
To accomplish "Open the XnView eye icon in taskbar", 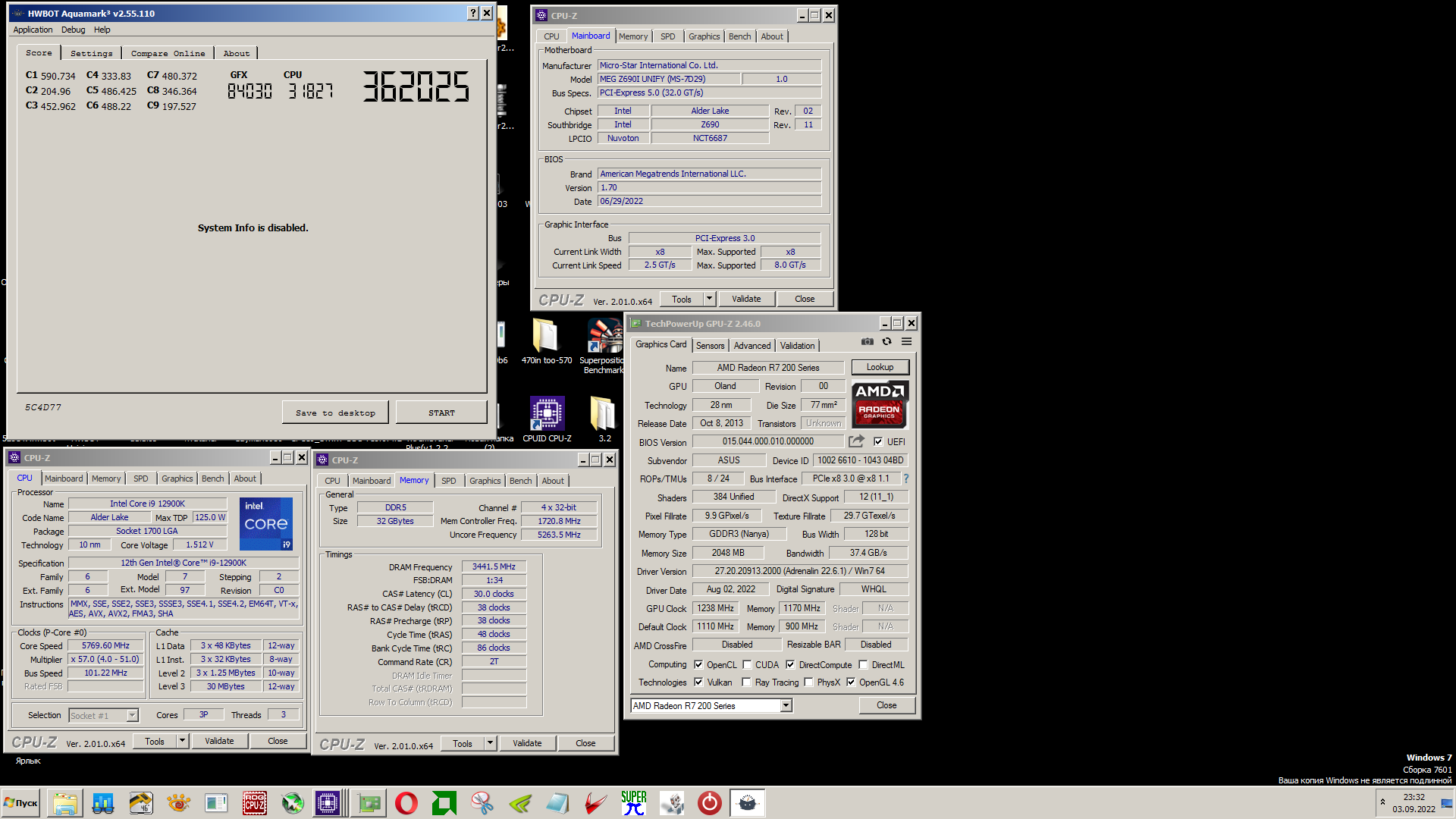I will click(x=179, y=803).
